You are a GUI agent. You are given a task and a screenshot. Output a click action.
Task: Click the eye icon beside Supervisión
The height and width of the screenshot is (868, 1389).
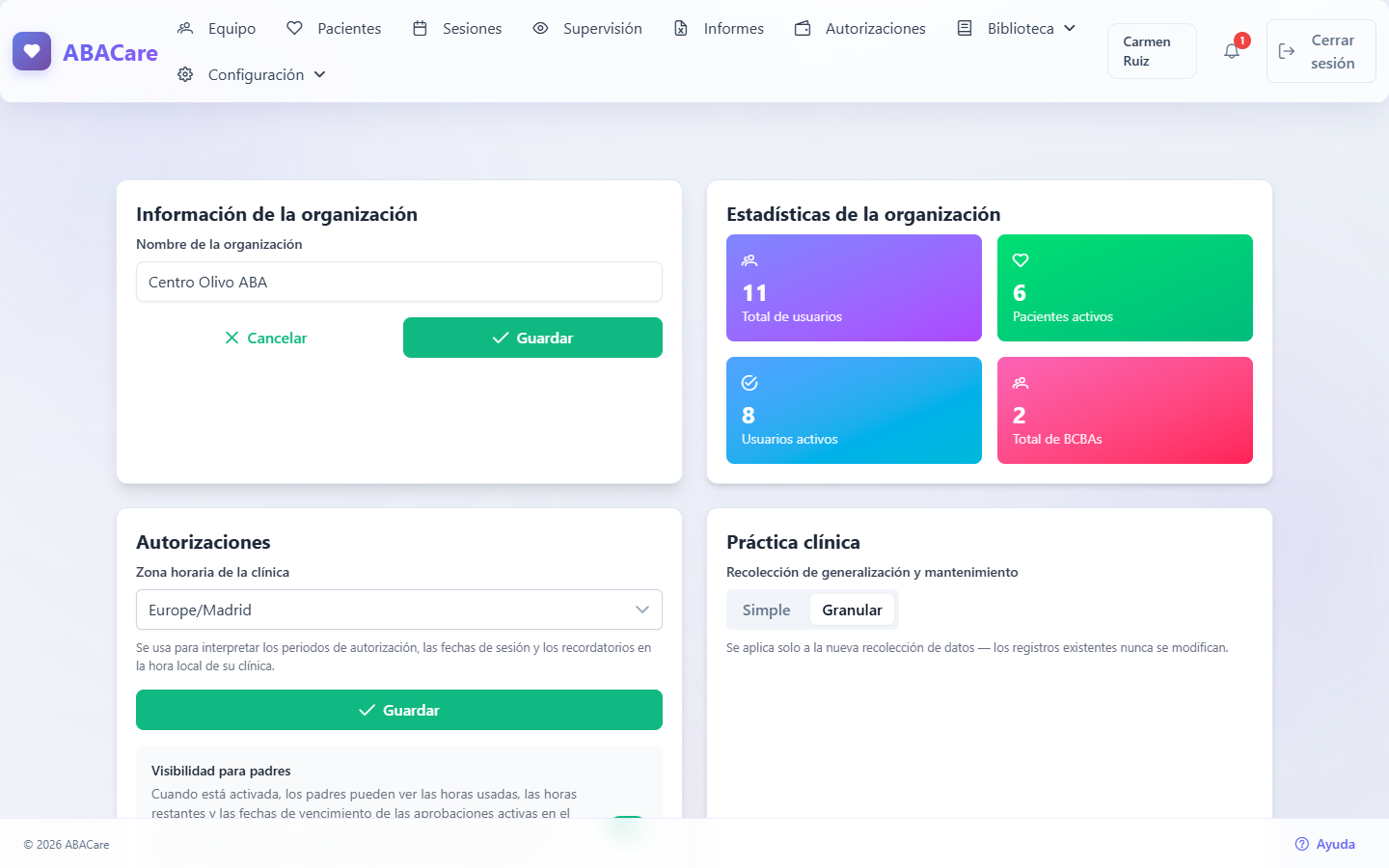pos(540,28)
